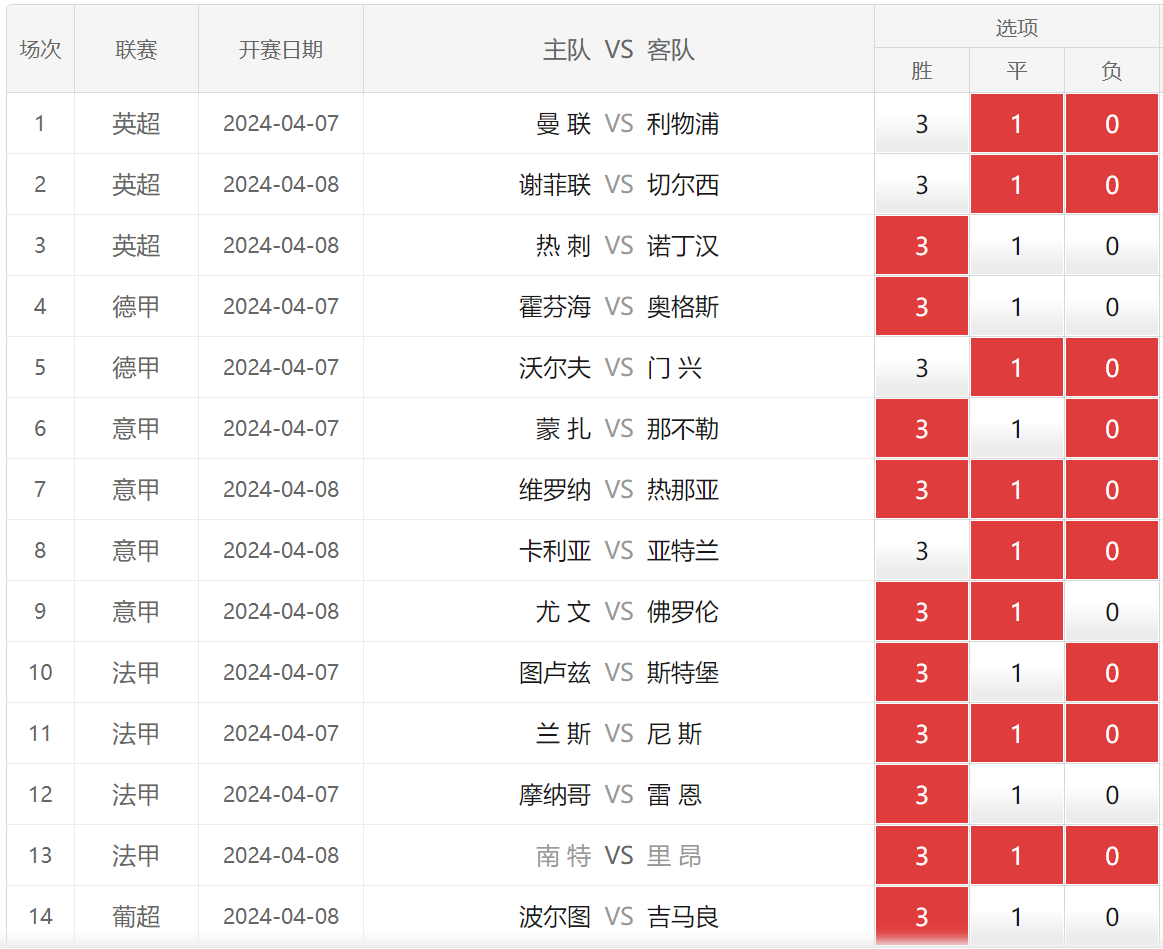Toggle win (3) for 霍芬海 vs 奥格斯
The image size is (1163, 949).
921,306
